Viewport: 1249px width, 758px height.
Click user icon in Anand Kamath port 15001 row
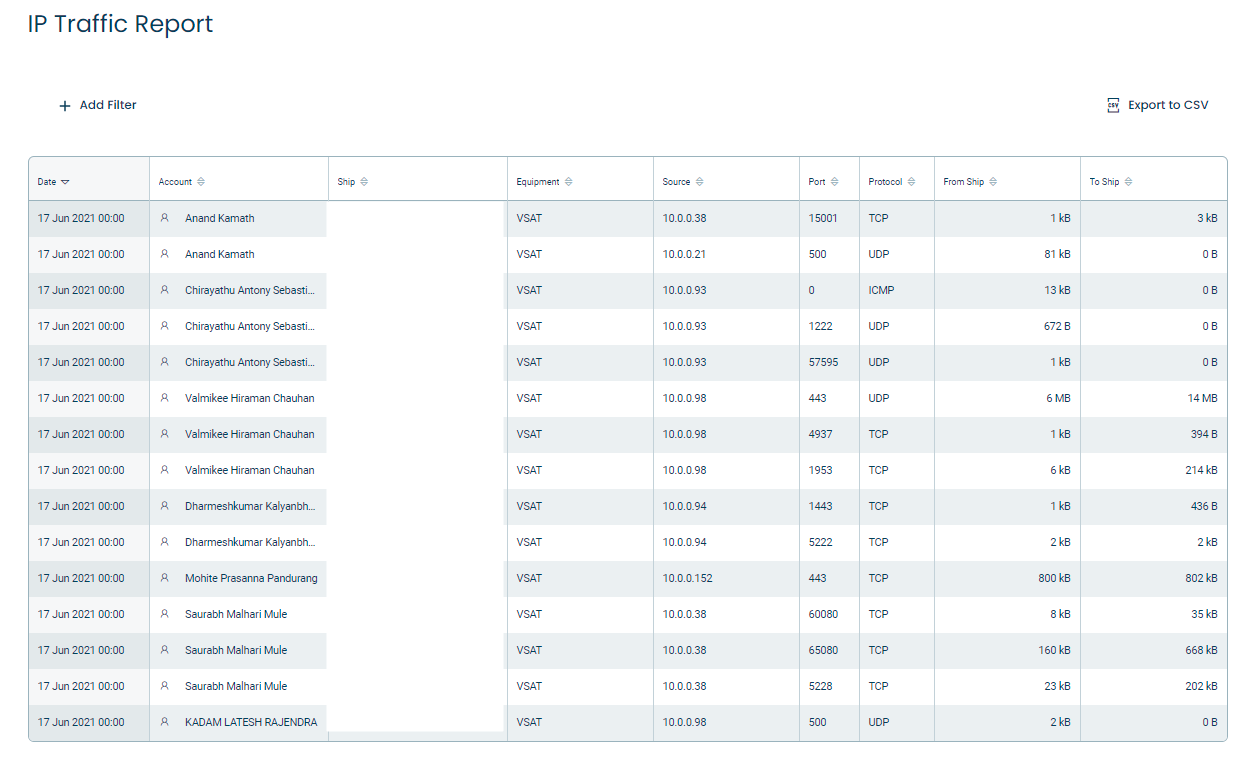[x=165, y=218]
